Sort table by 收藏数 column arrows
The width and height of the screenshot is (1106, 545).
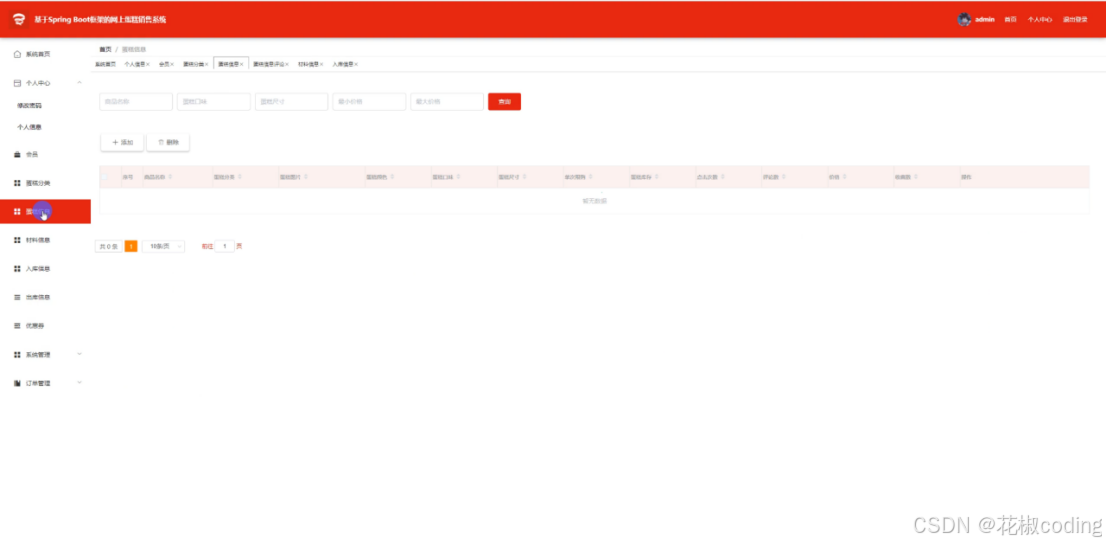916,177
